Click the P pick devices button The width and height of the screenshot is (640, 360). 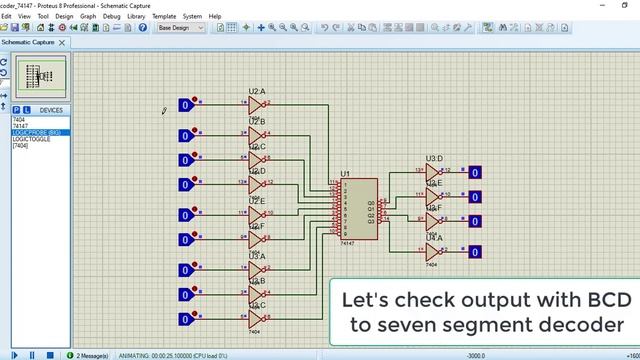pos(16,110)
